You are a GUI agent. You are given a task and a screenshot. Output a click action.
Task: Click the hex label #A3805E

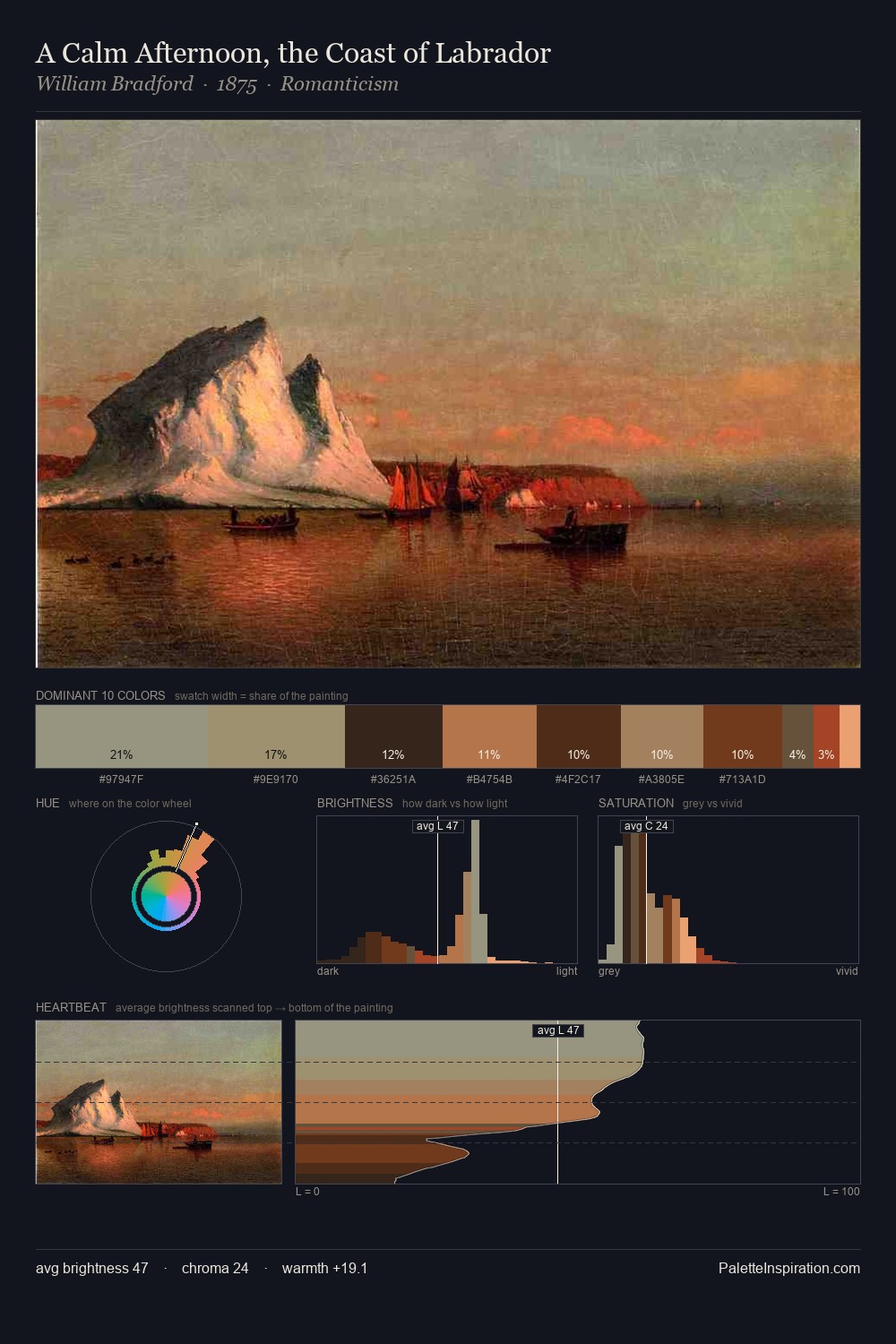[662, 780]
